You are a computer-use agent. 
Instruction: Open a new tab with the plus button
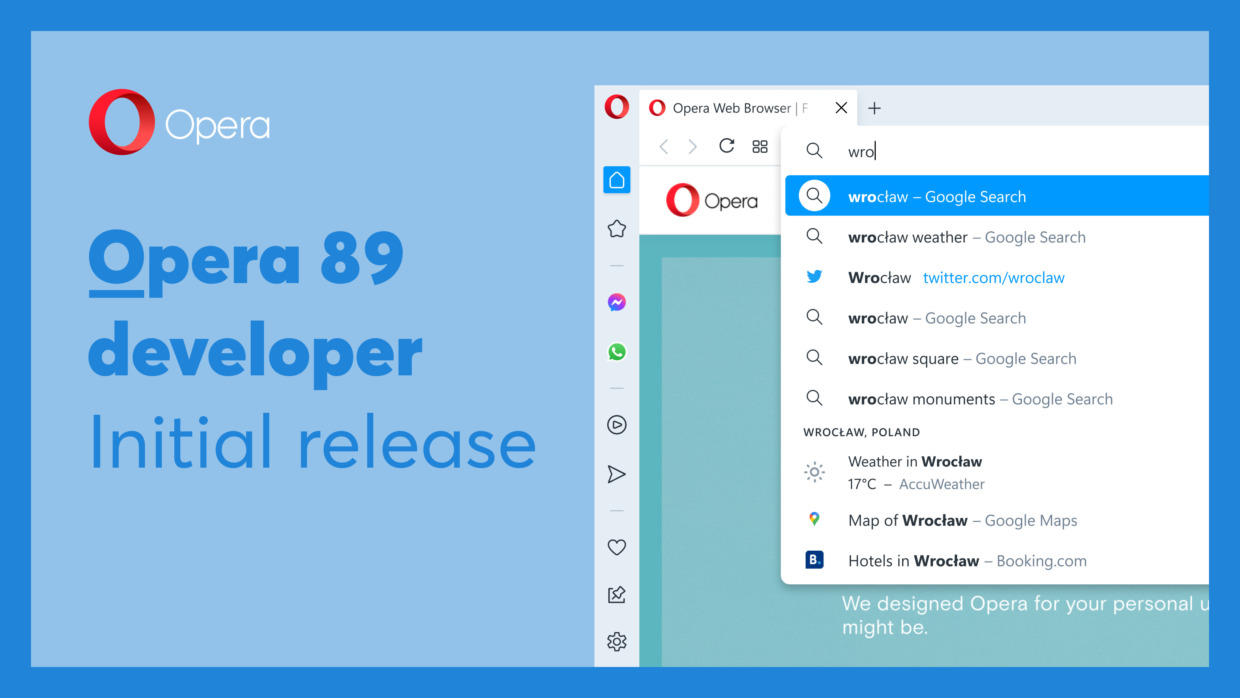coord(874,107)
